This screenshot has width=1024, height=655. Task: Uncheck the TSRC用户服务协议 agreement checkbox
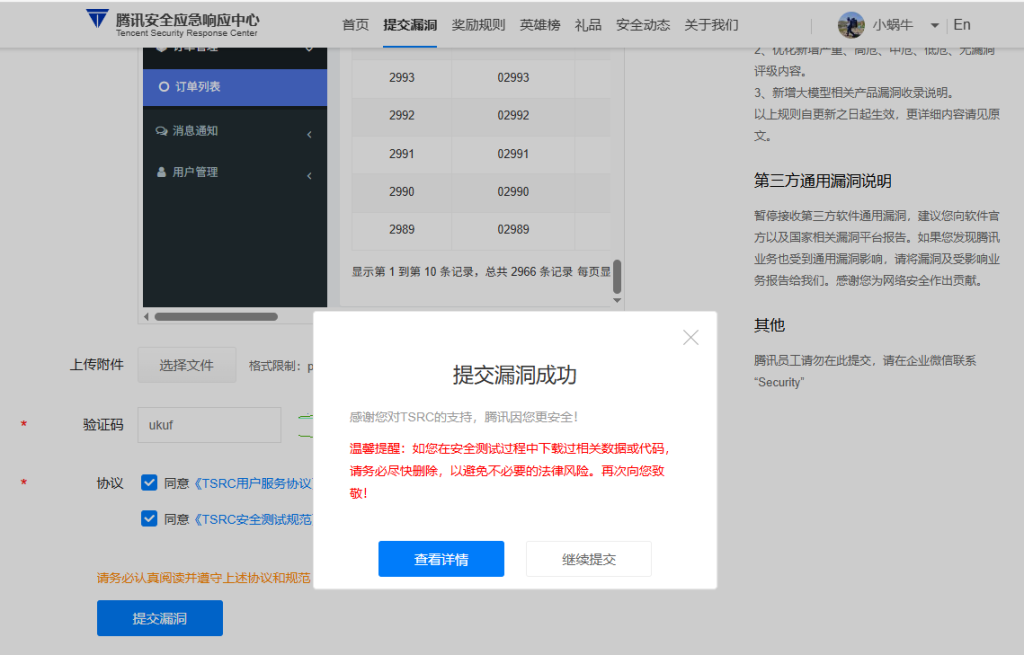pyautogui.click(x=149, y=483)
